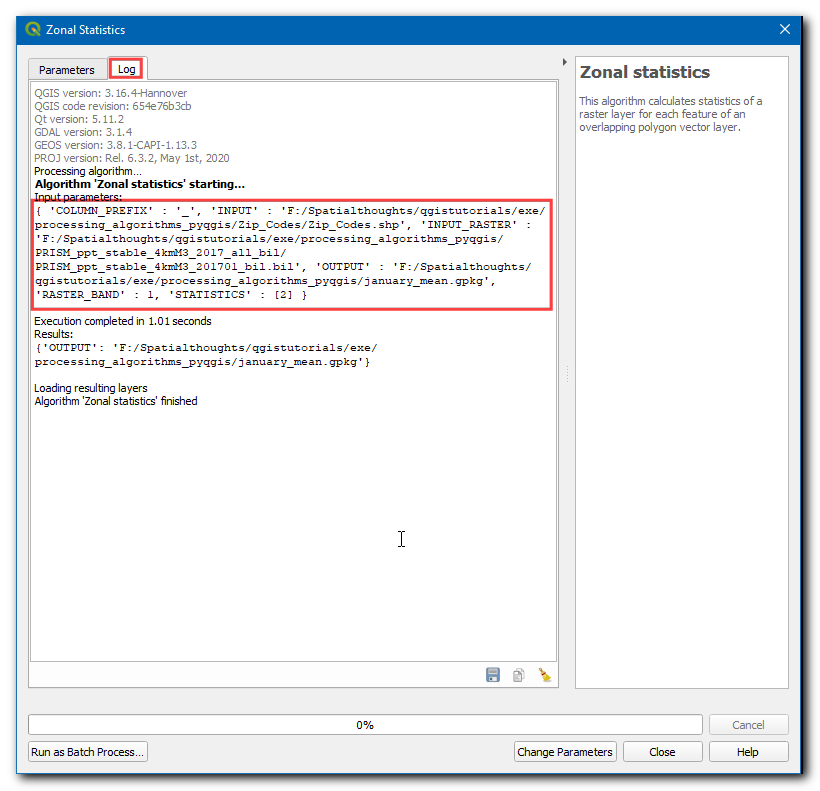Click the 0% progress bar
Viewport: 820px width, 791px height.
(365, 725)
